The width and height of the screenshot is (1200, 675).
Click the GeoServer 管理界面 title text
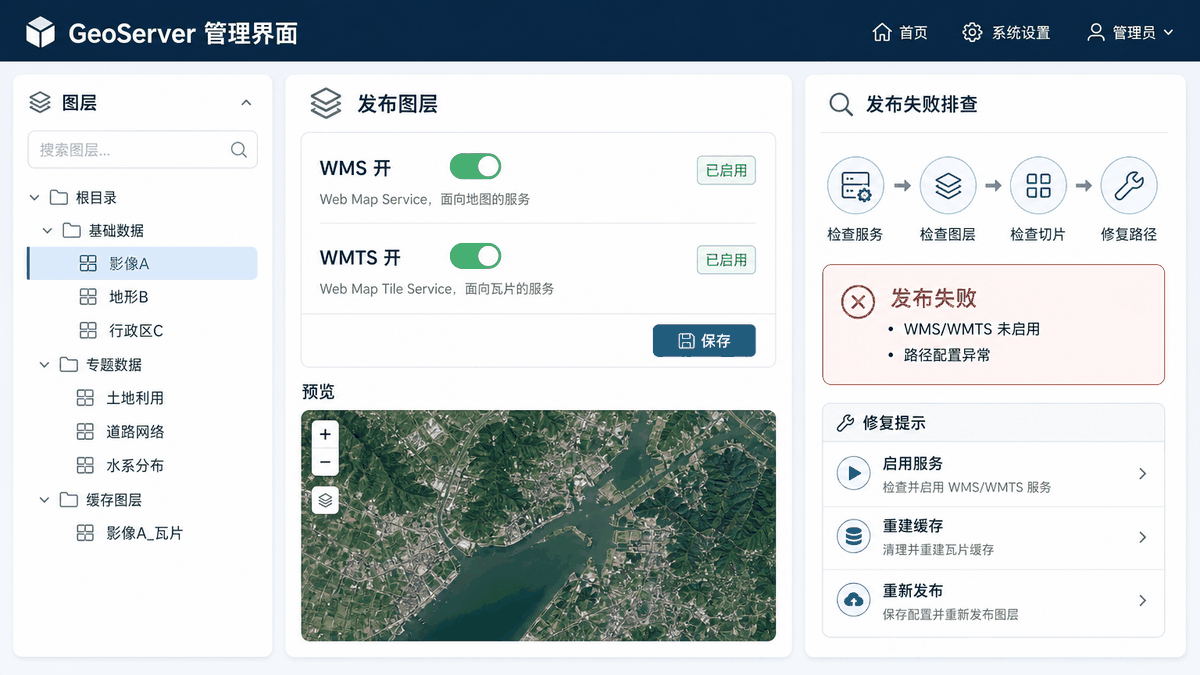pos(183,33)
